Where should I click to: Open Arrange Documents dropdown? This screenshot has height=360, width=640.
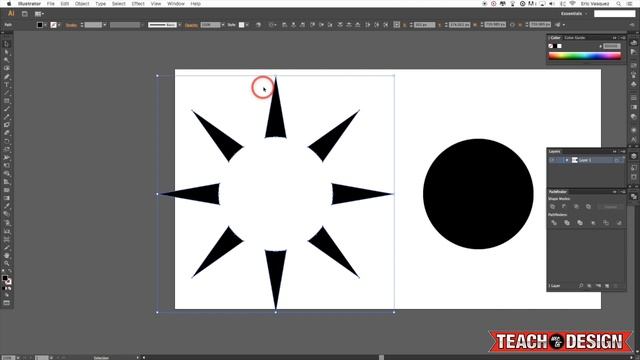point(39,14)
